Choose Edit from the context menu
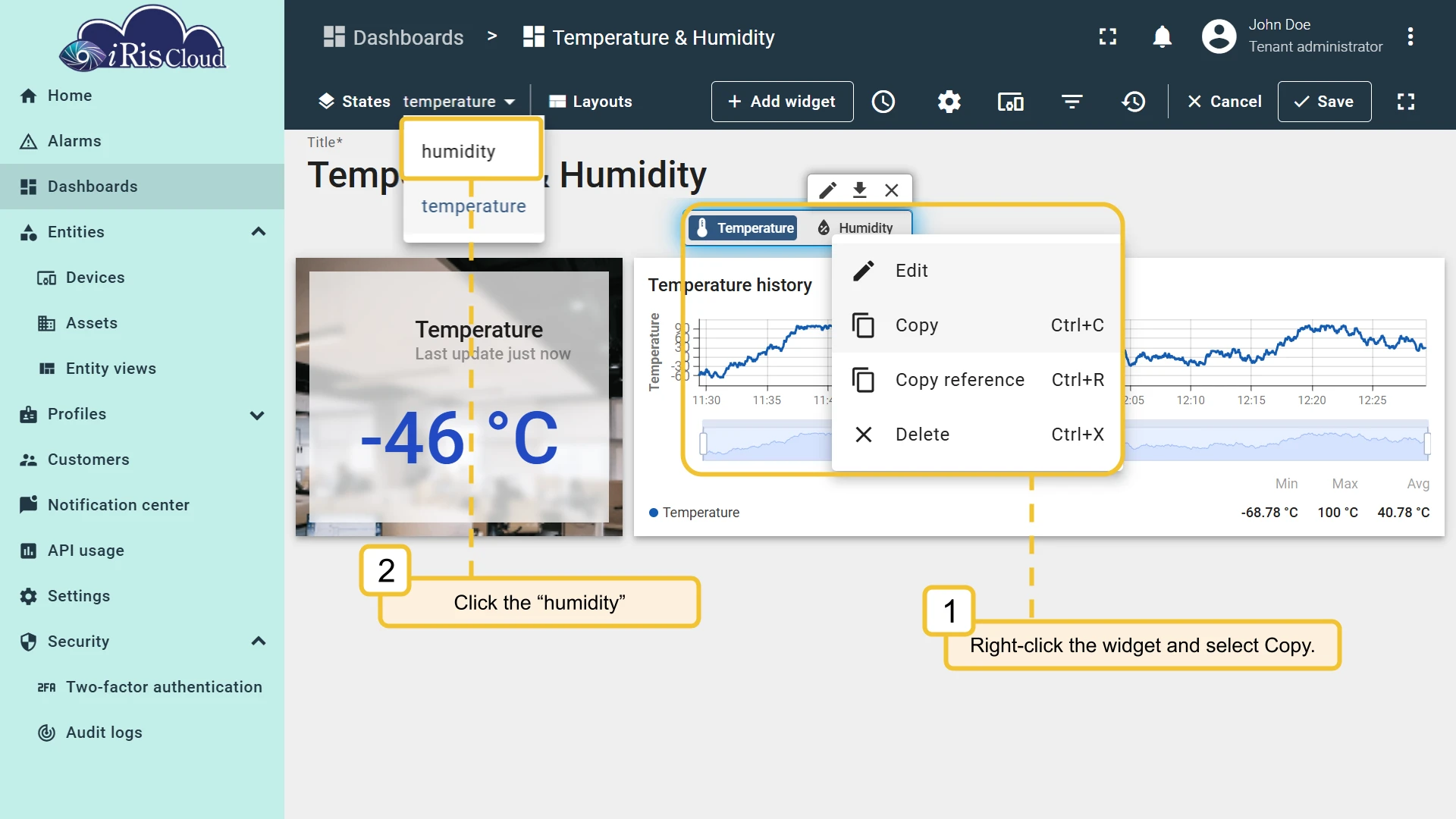The width and height of the screenshot is (1456, 819). (977, 271)
